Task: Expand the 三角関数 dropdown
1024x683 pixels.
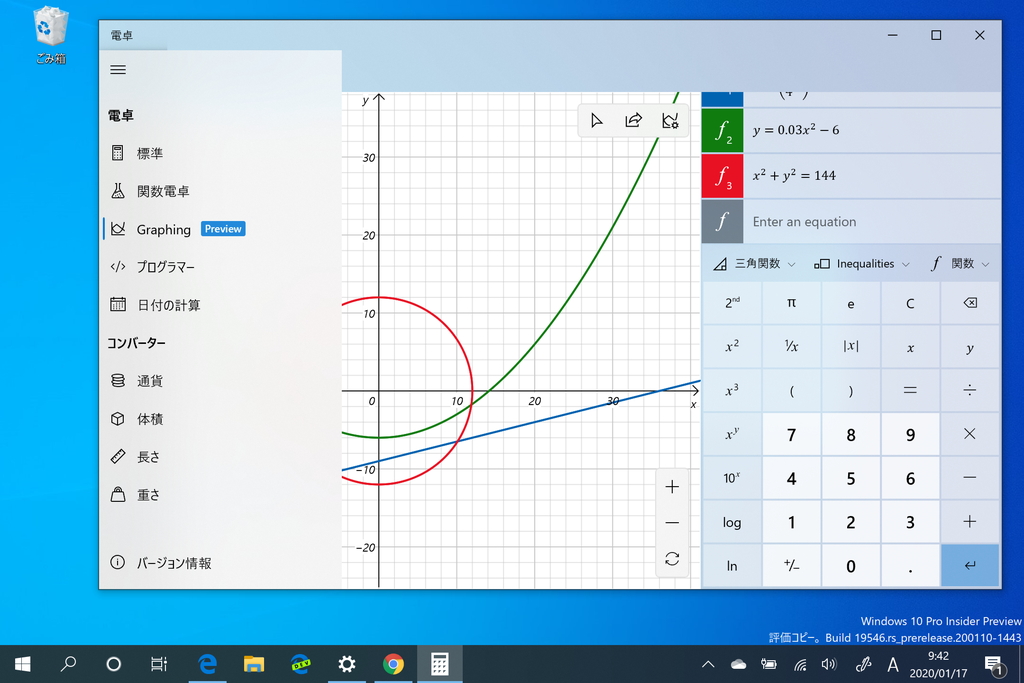Action: (750, 263)
